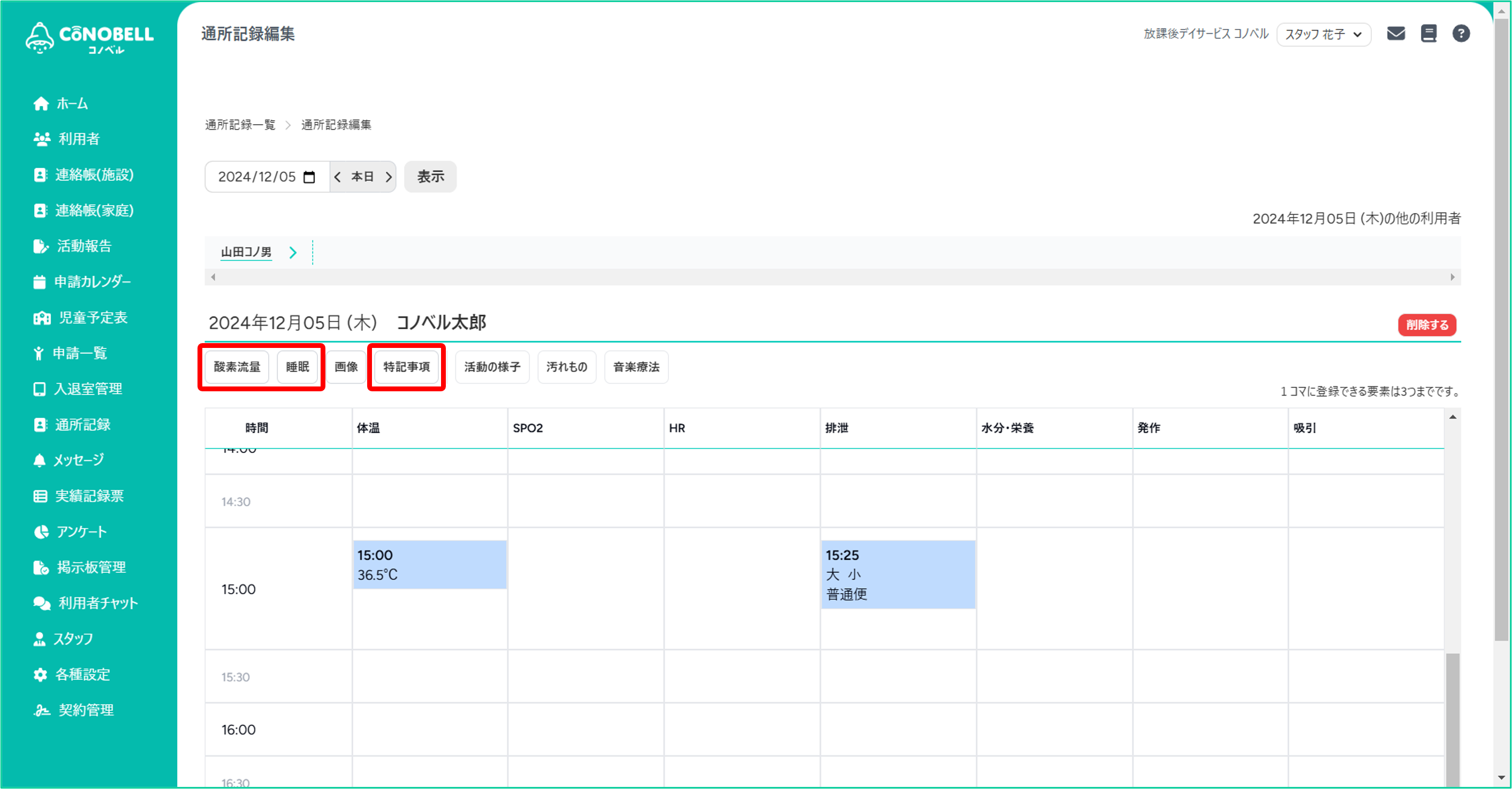This screenshot has width=1512, height=789.
Task: Open the 15:25 排泄 record entry
Action: pos(898,575)
